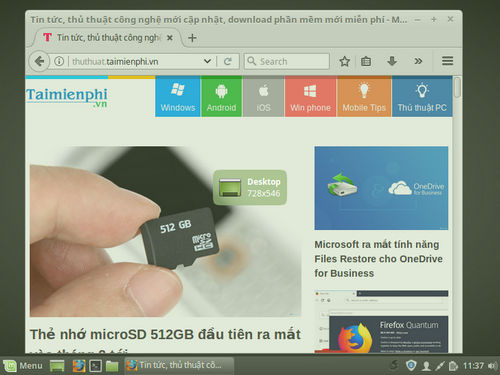Open the Windows category
This screenshot has height=375, width=500.
point(178,96)
